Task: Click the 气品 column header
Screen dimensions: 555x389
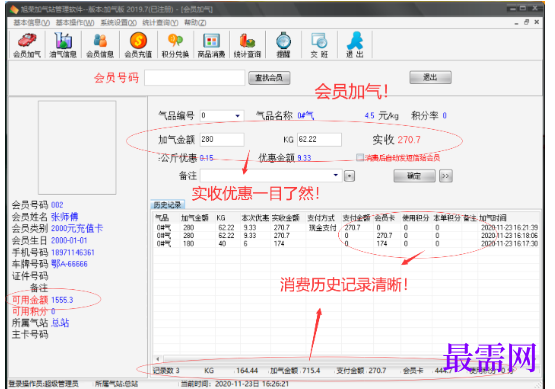Action: (x=162, y=218)
